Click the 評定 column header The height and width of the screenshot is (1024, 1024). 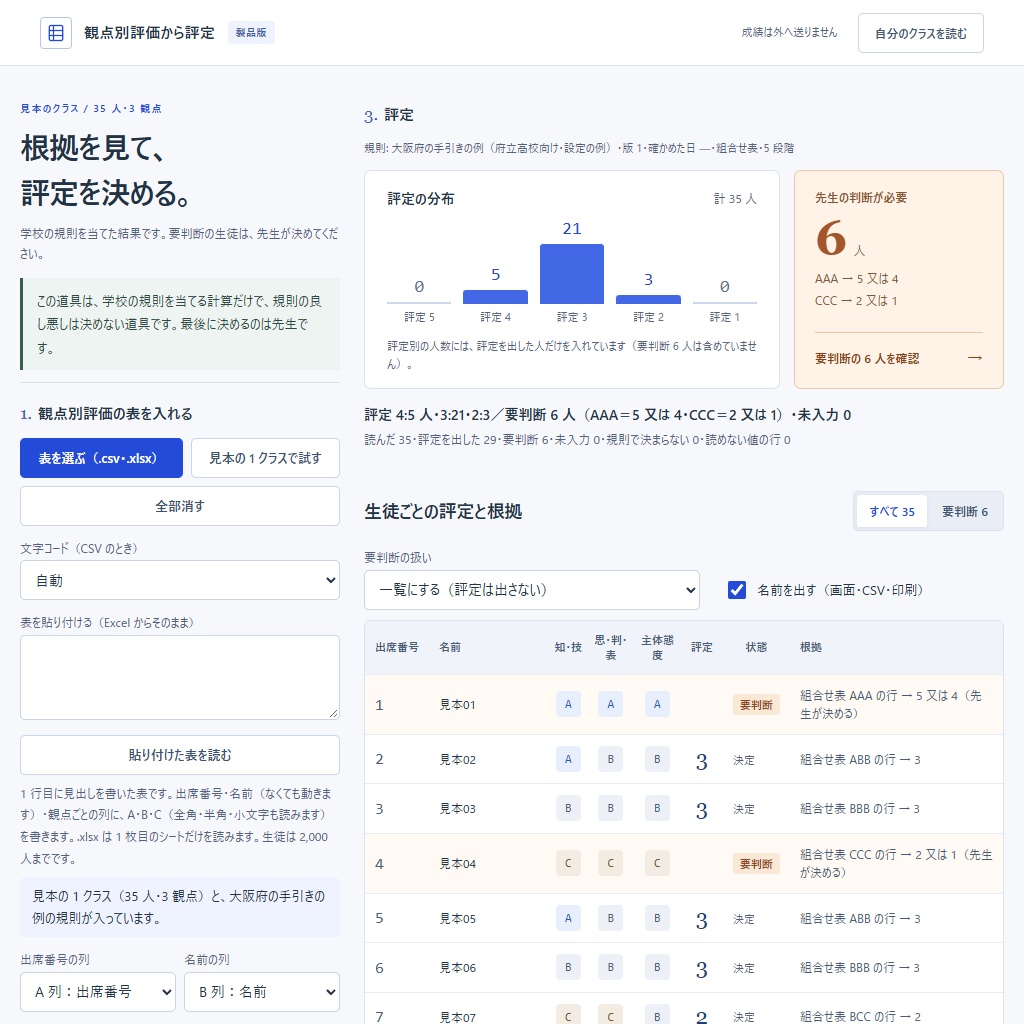click(701, 647)
